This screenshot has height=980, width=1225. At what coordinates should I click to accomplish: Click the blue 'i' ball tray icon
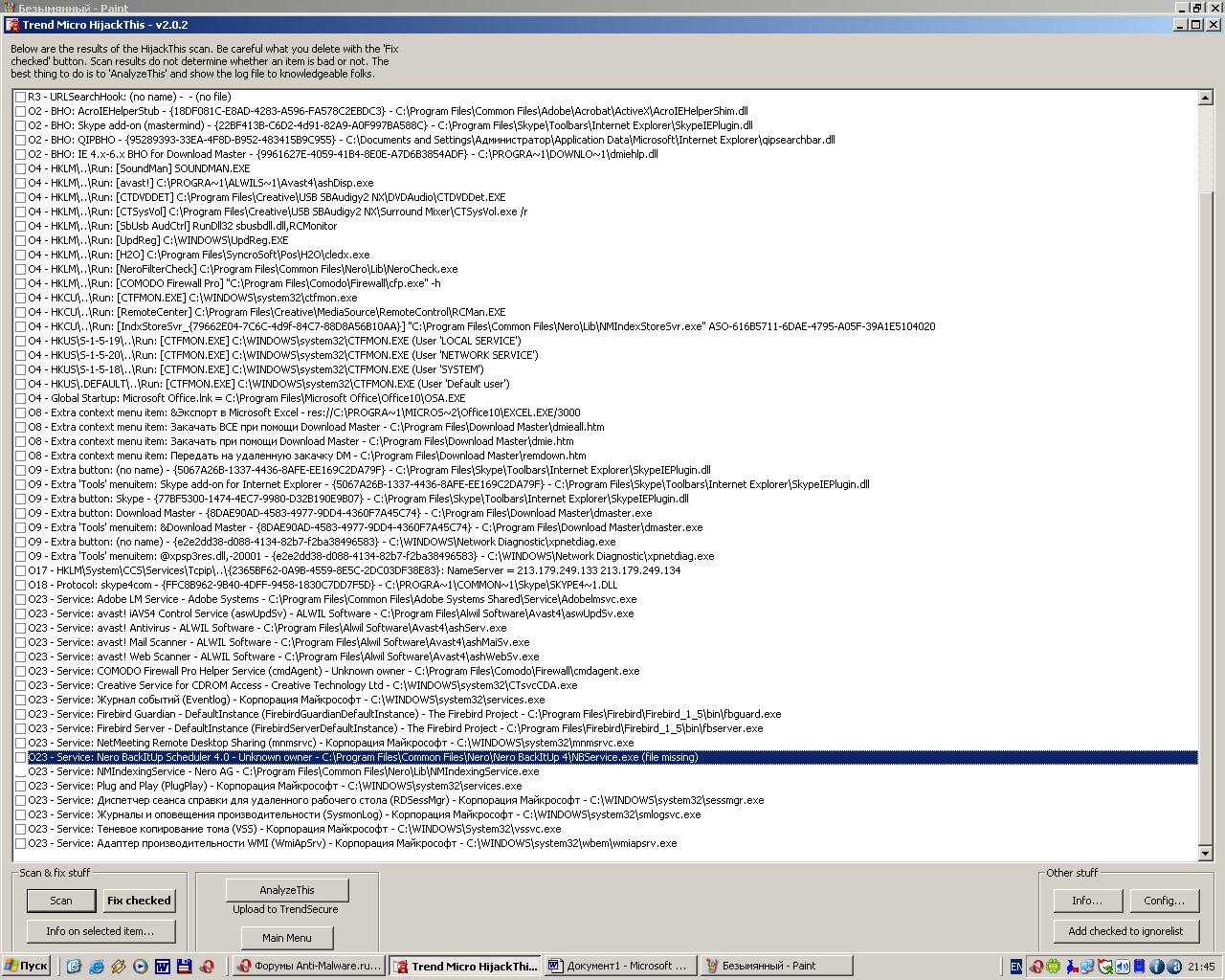pos(1156,967)
